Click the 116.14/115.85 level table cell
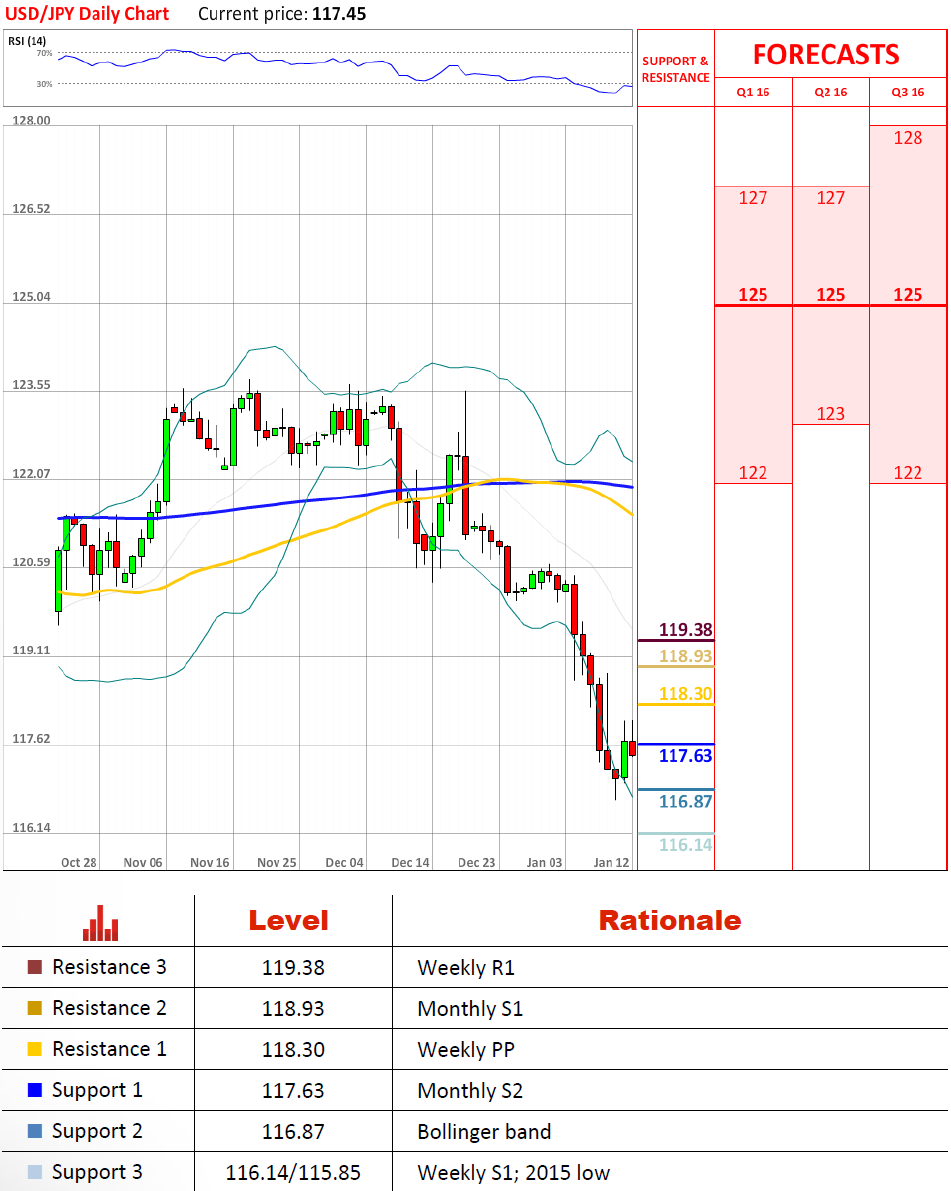 (293, 1173)
